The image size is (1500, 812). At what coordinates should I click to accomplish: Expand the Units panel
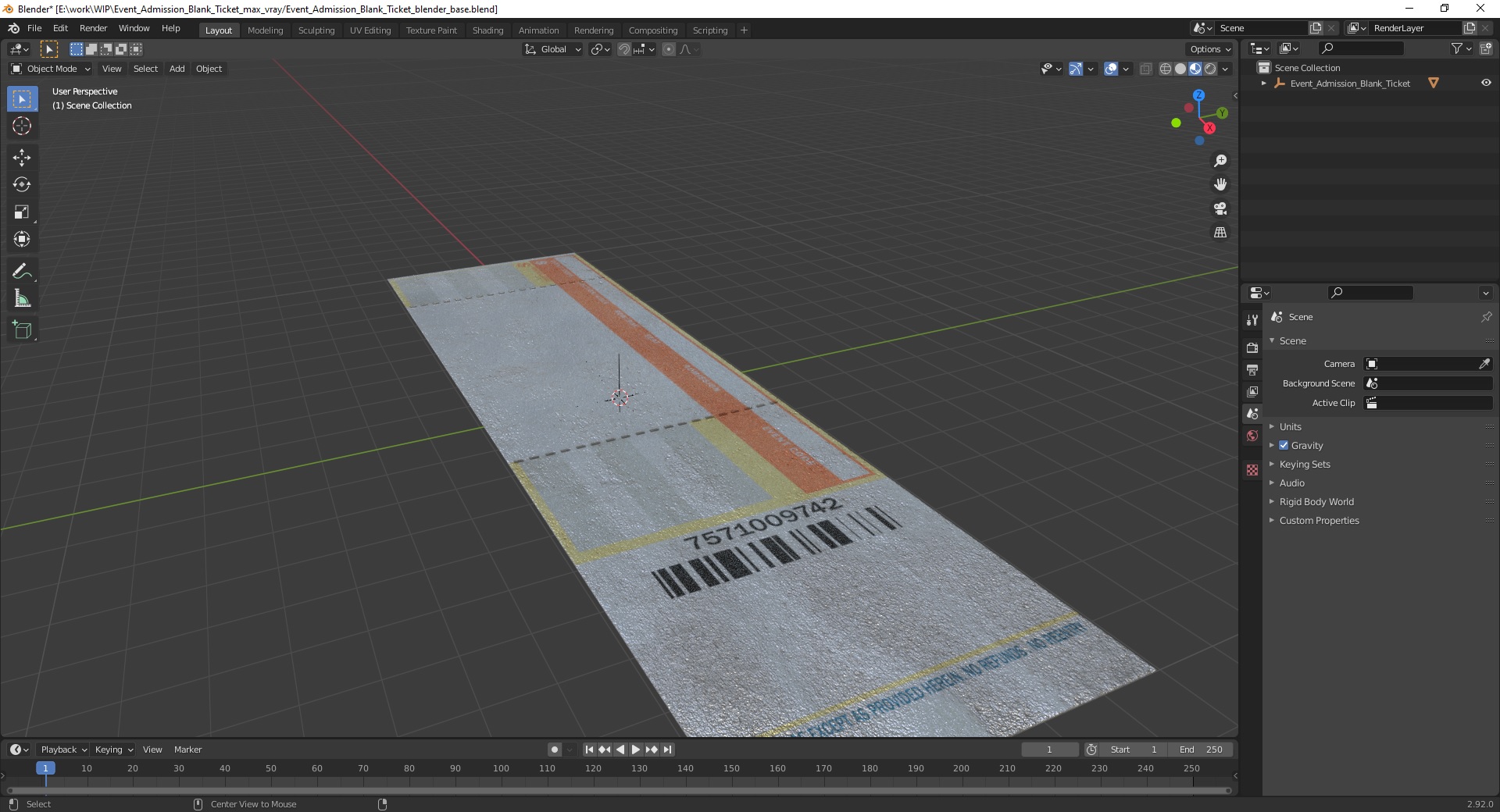pyautogui.click(x=1290, y=426)
